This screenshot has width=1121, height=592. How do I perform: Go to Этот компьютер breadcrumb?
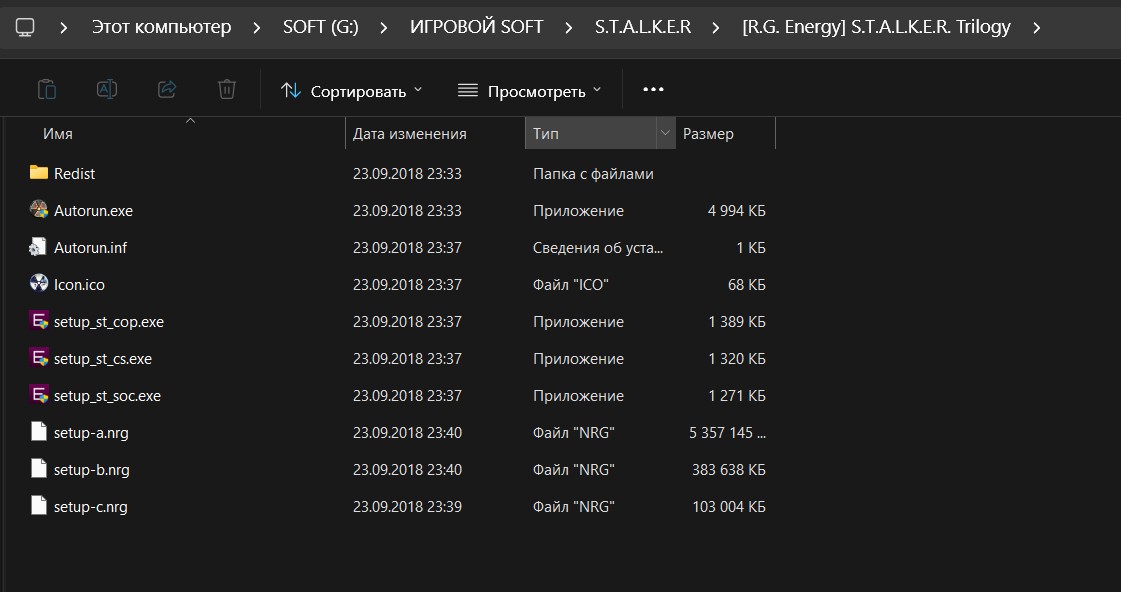pyautogui.click(x=161, y=28)
